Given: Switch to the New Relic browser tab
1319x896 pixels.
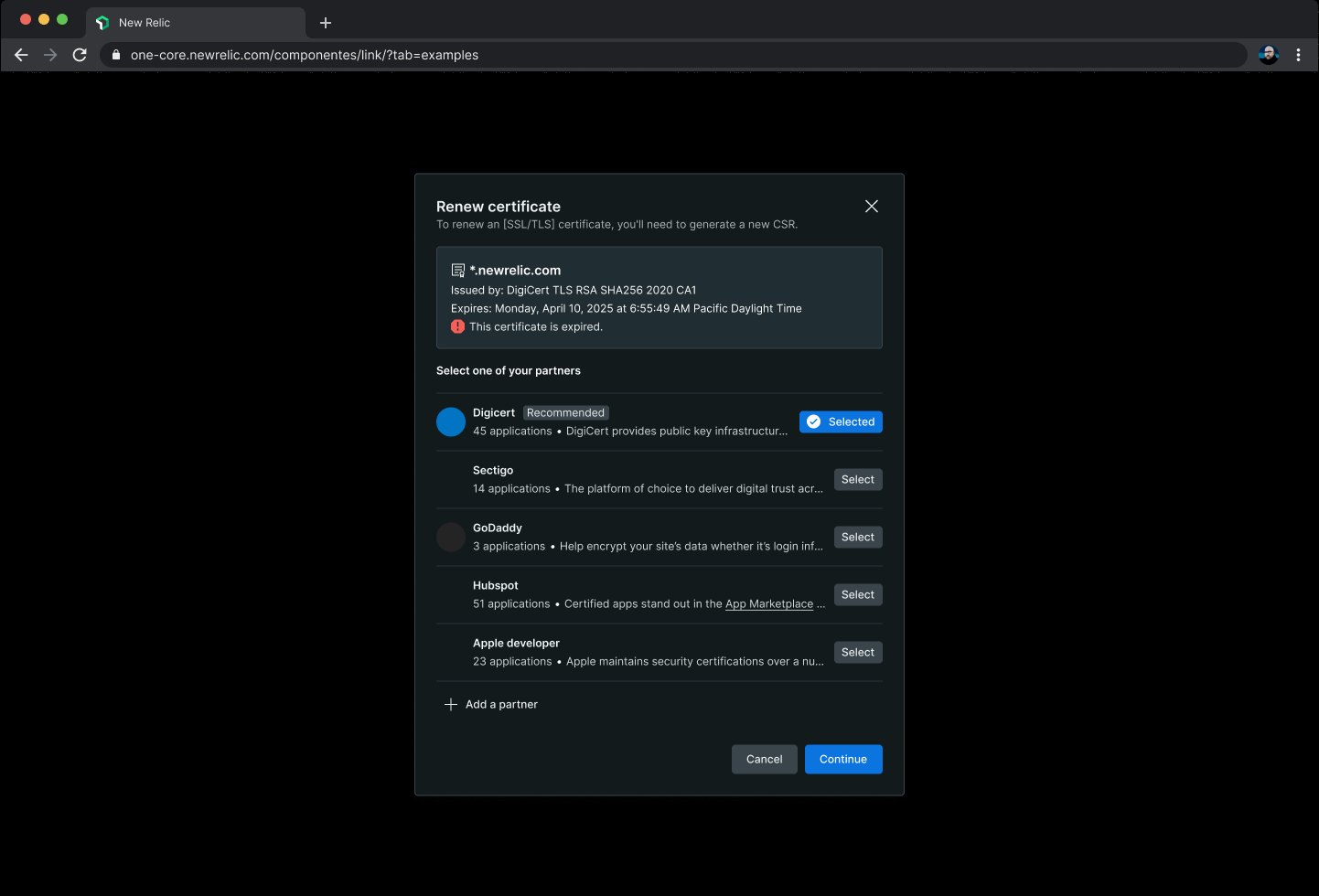Looking at the screenshot, I should tap(196, 23).
